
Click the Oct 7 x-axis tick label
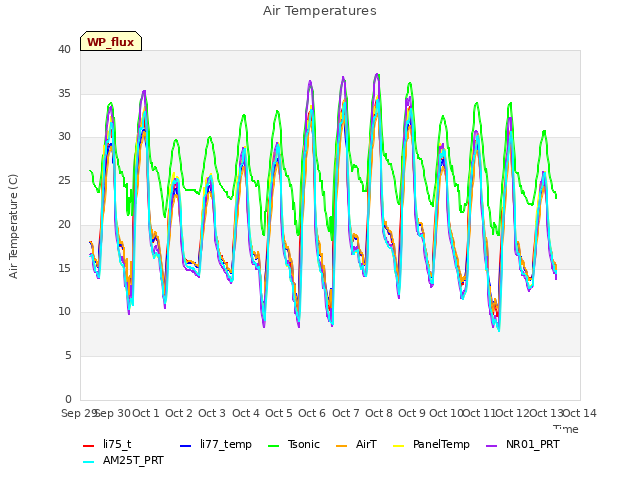pos(346,413)
